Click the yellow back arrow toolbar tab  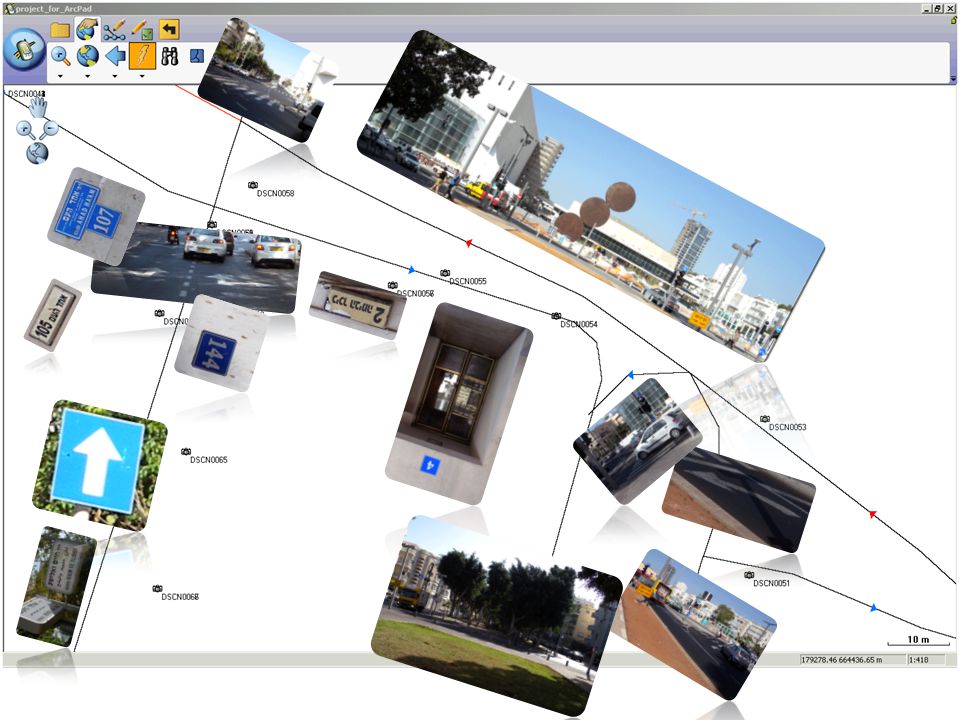169,29
